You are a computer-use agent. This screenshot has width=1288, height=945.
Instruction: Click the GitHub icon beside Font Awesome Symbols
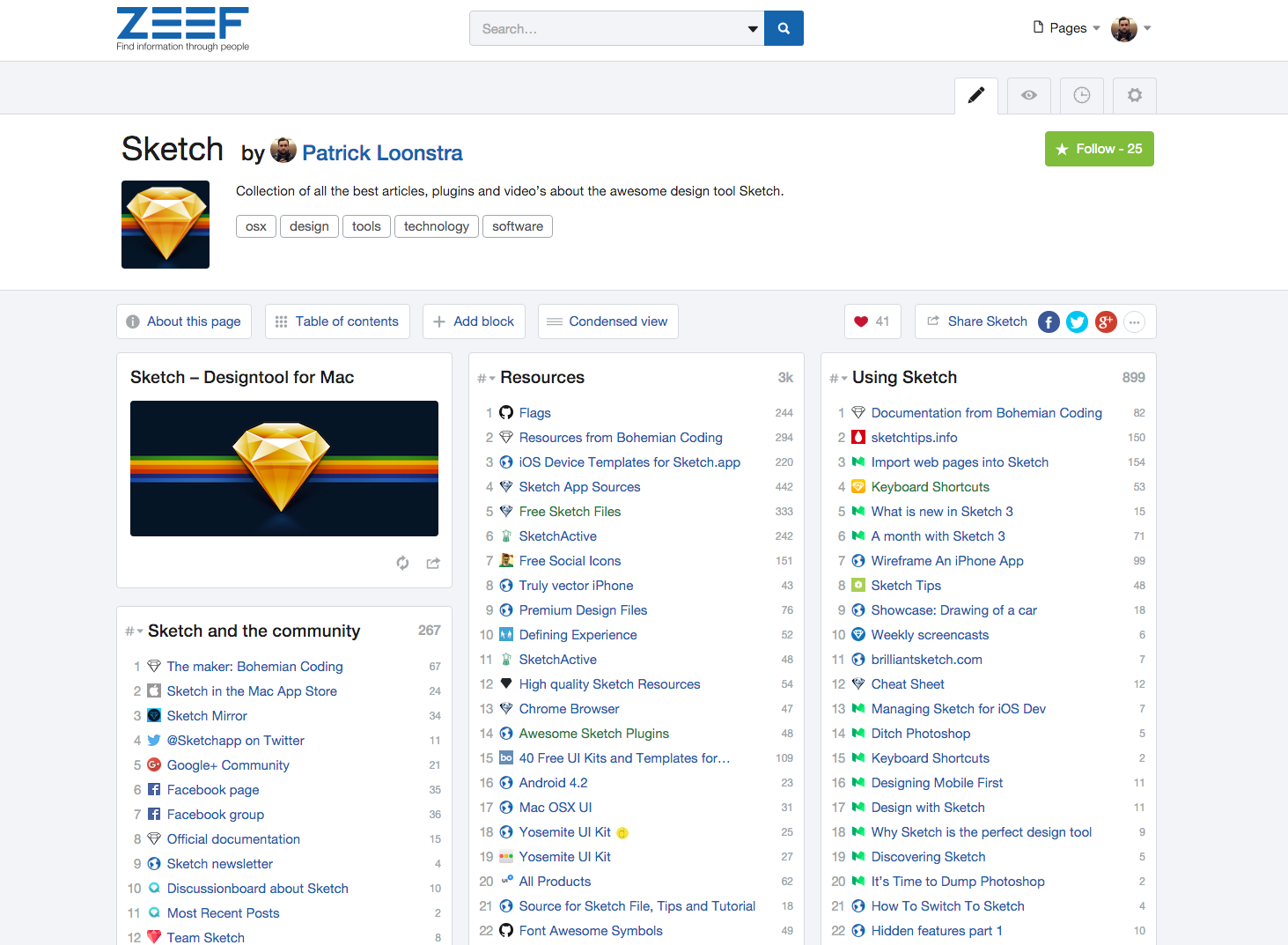point(506,930)
